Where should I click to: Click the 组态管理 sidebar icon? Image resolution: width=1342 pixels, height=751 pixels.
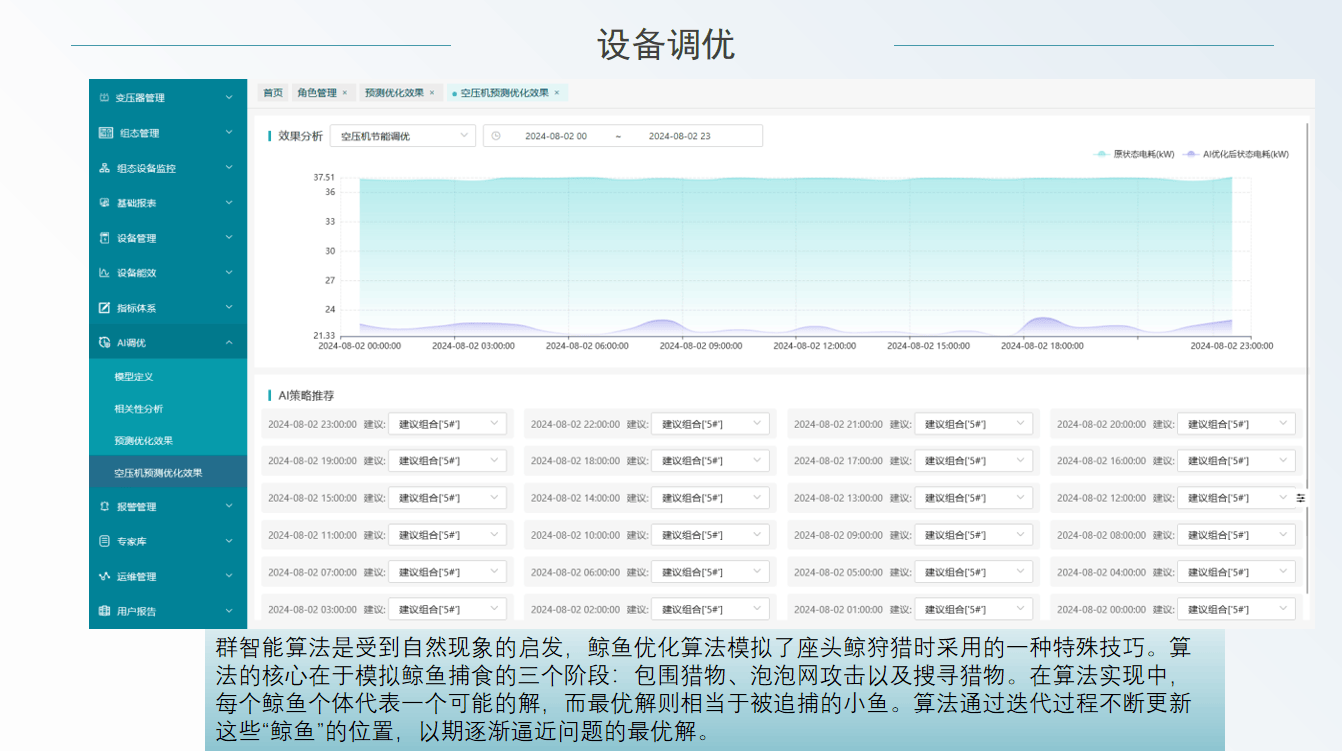click(106, 133)
